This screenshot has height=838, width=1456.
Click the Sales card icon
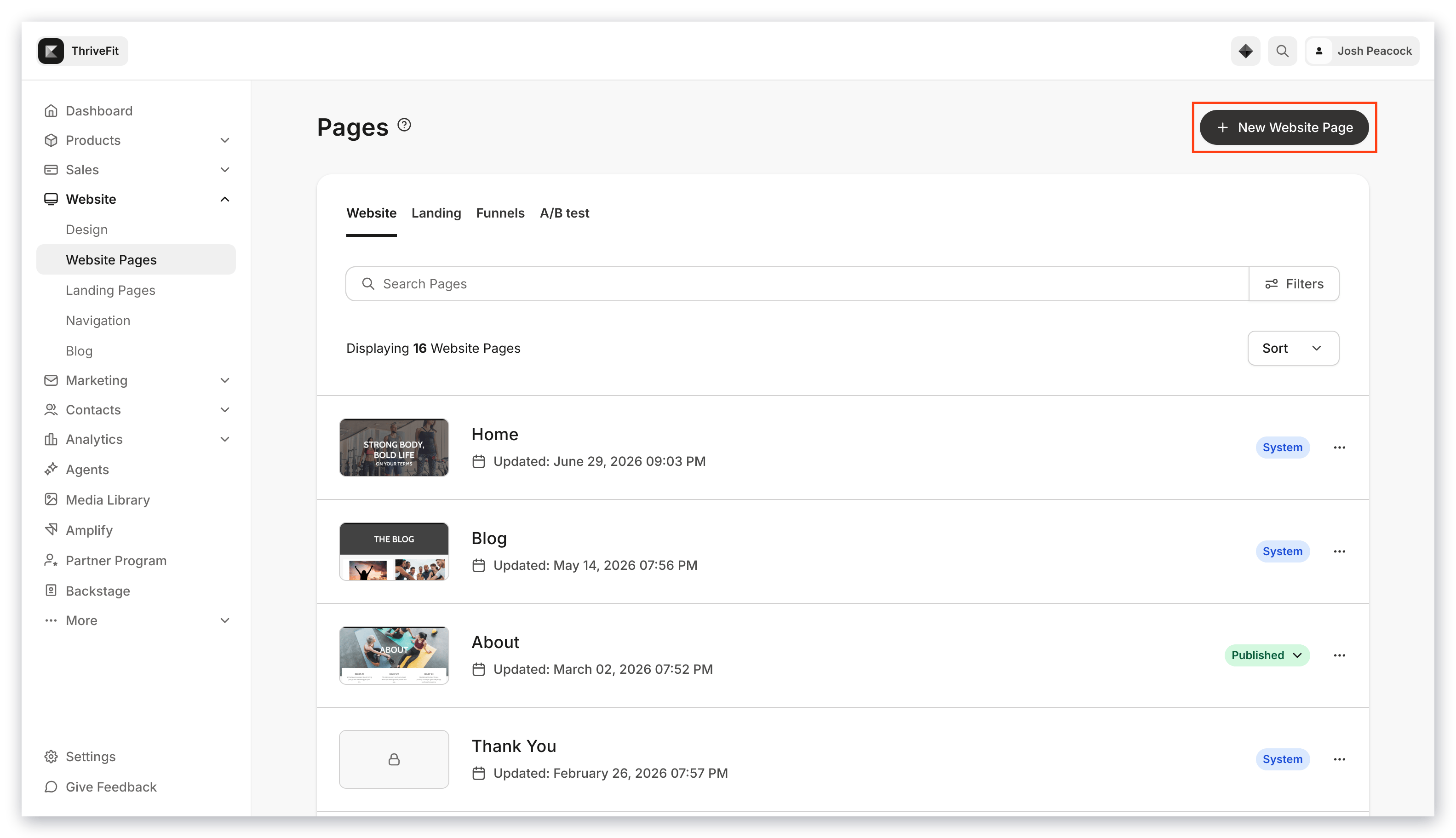click(51, 170)
